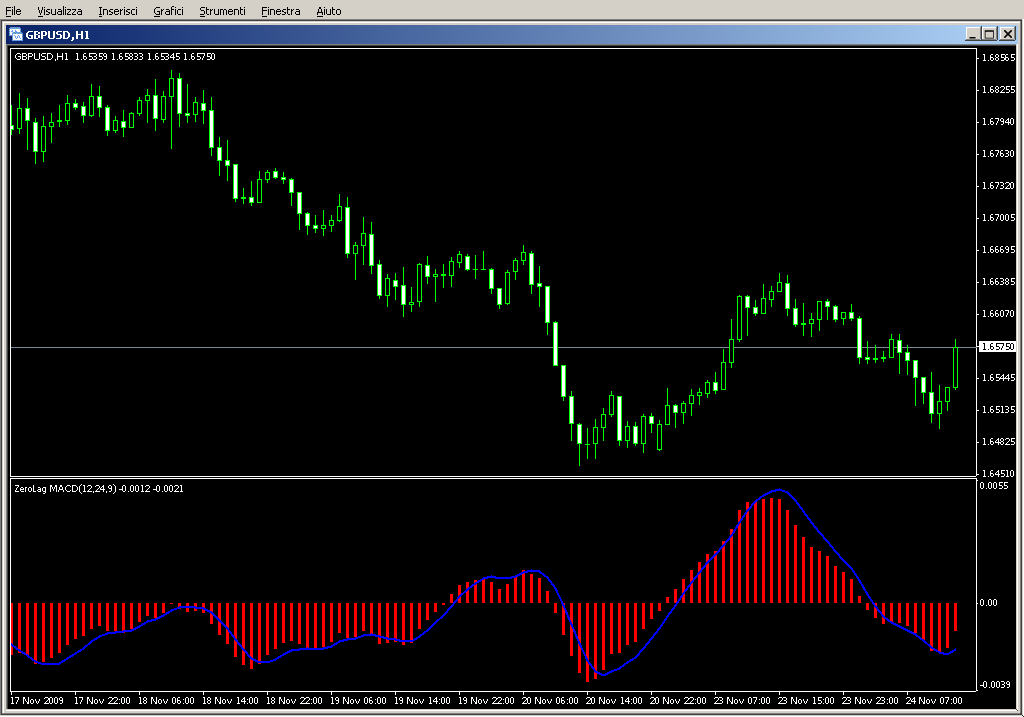Click price scale value 1.64510
The width and height of the screenshot is (1024, 717).
(999, 473)
